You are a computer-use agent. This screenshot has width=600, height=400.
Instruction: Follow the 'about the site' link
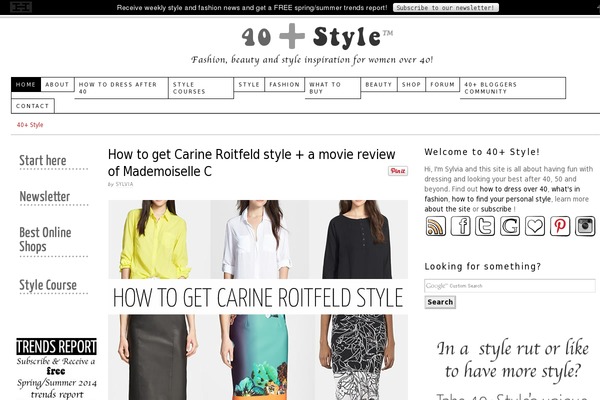[x=447, y=209]
